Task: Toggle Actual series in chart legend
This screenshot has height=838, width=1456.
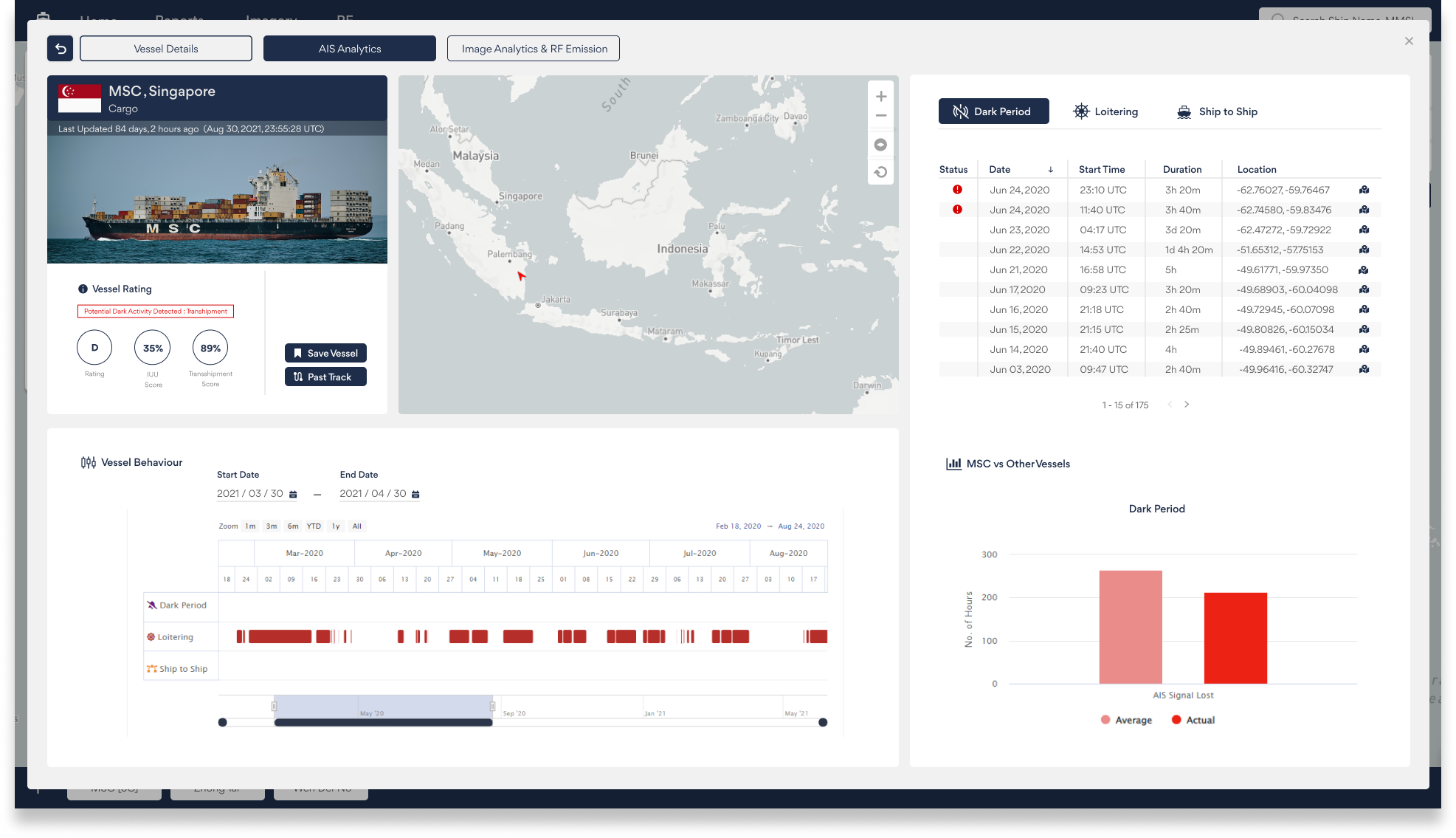Action: (1193, 721)
